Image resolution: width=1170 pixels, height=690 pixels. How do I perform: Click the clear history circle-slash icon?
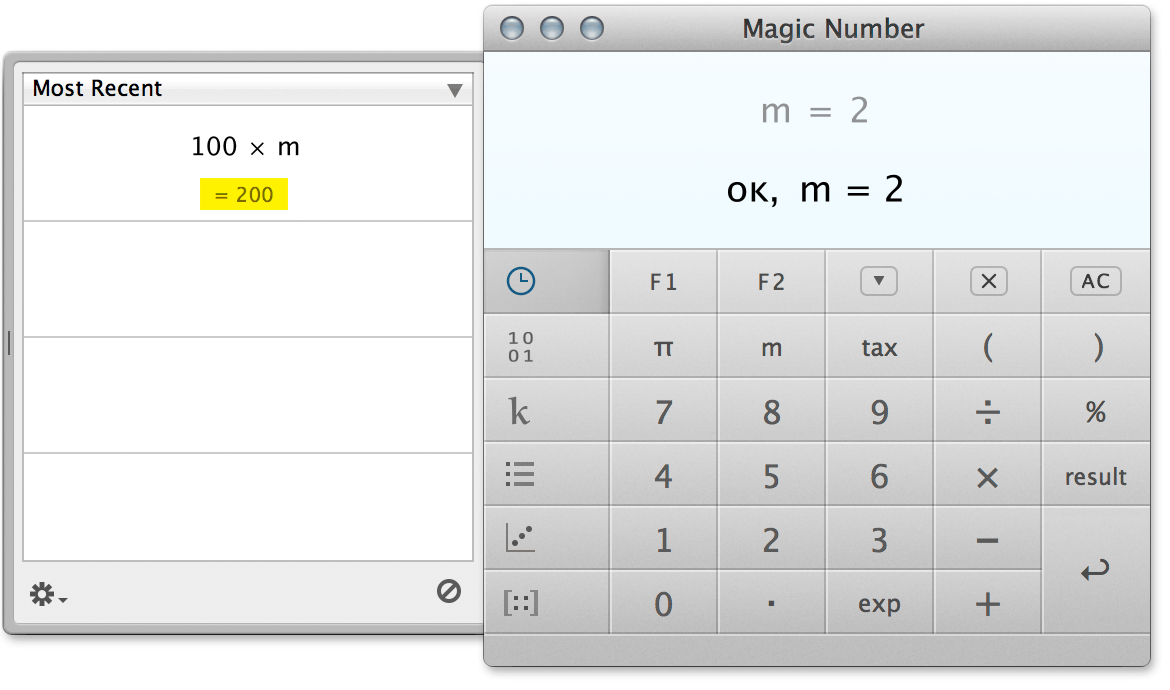(x=448, y=591)
